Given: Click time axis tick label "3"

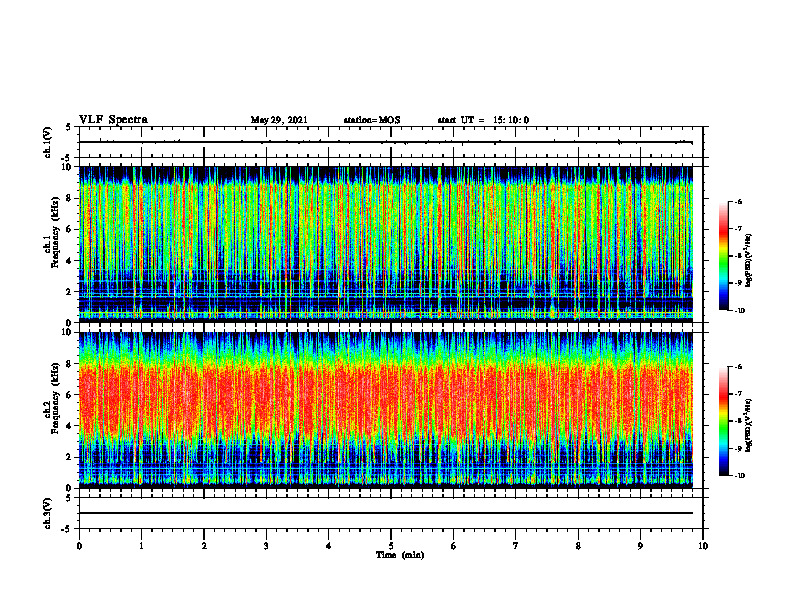Looking at the screenshot, I should (266, 546).
